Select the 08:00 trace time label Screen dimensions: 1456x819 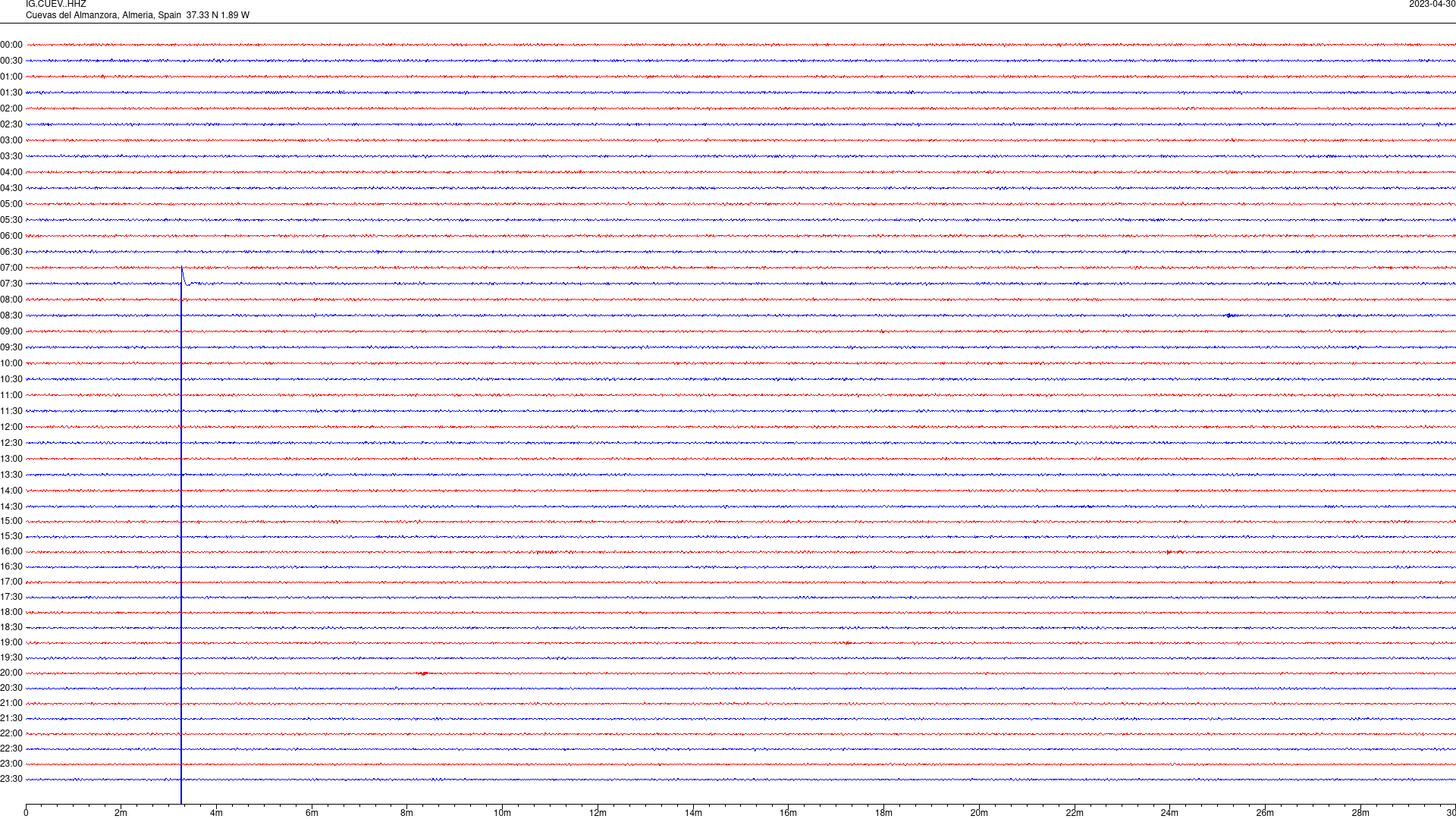pyautogui.click(x=11, y=300)
